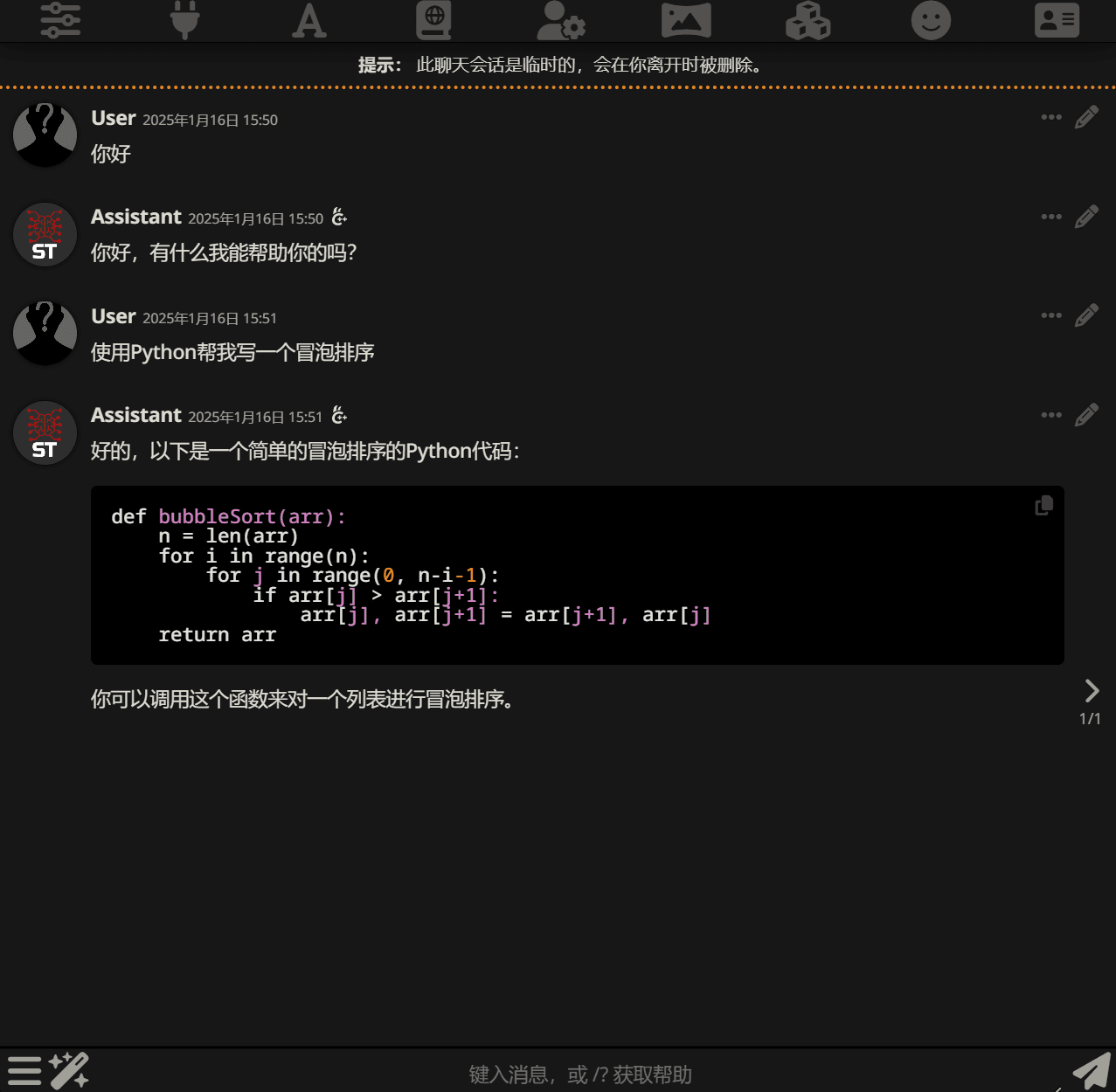Open extensions magic wand menu
Image resolution: width=1116 pixels, height=1092 pixels.
(x=69, y=1071)
